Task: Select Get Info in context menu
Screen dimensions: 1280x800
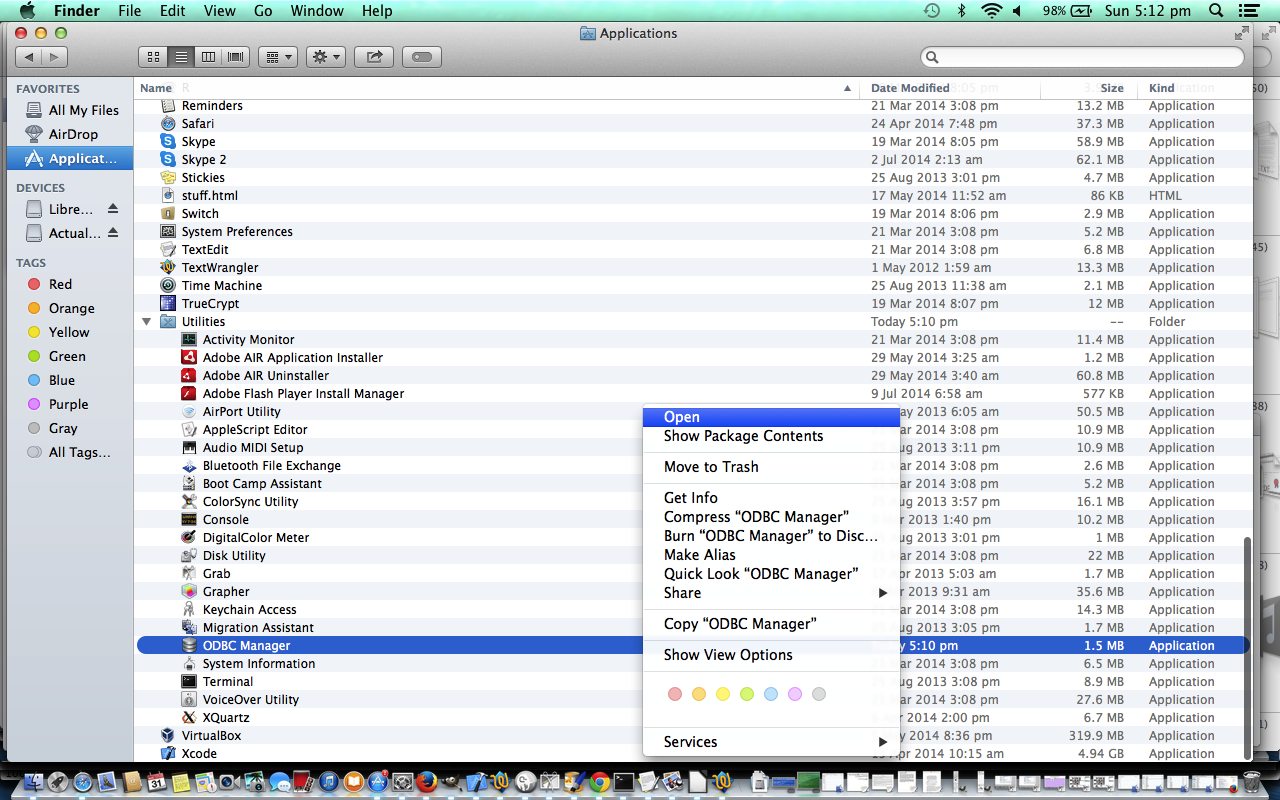Action: click(771, 498)
